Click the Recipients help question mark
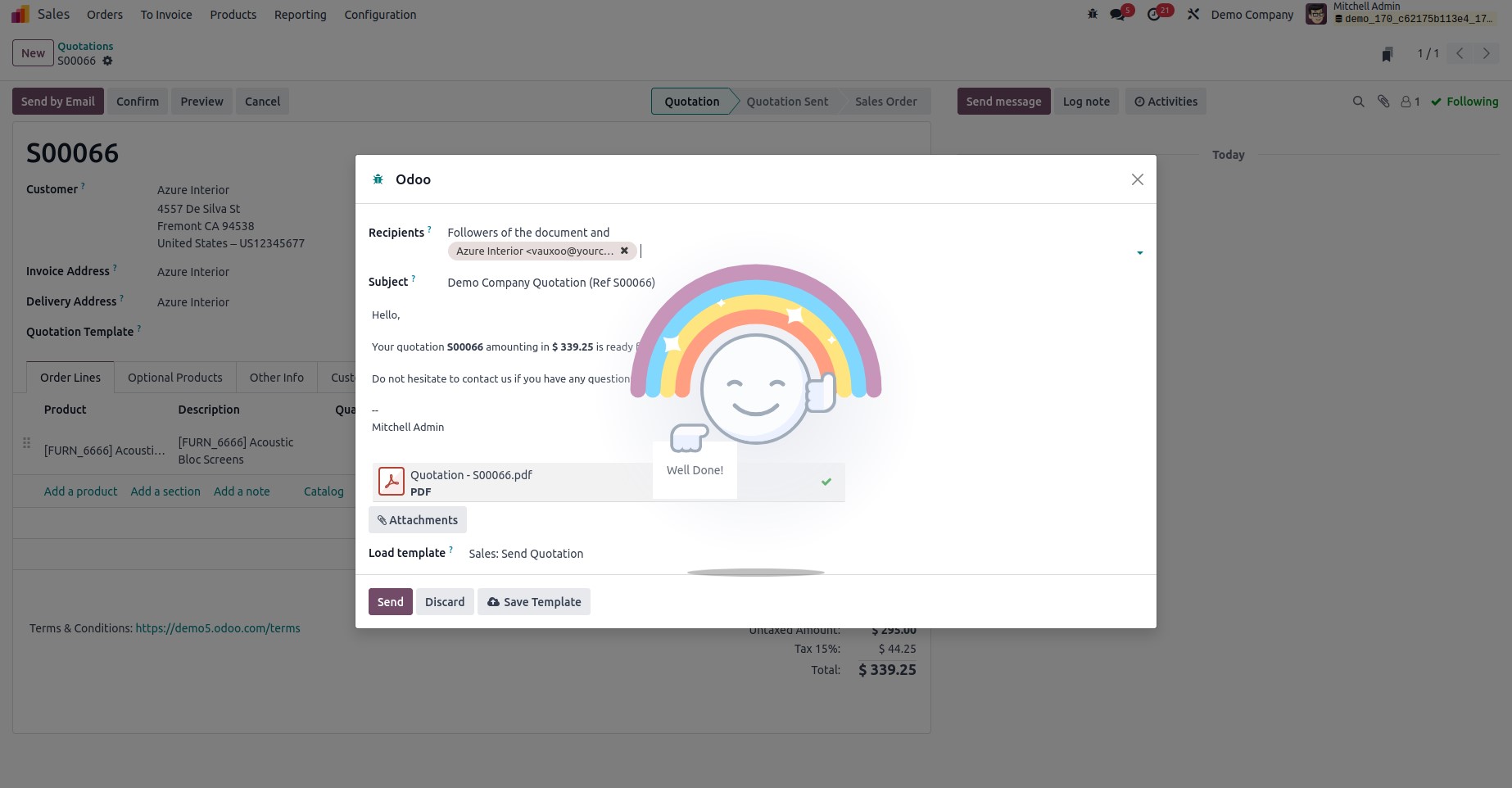The image size is (1512, 788). pos(429,229)
